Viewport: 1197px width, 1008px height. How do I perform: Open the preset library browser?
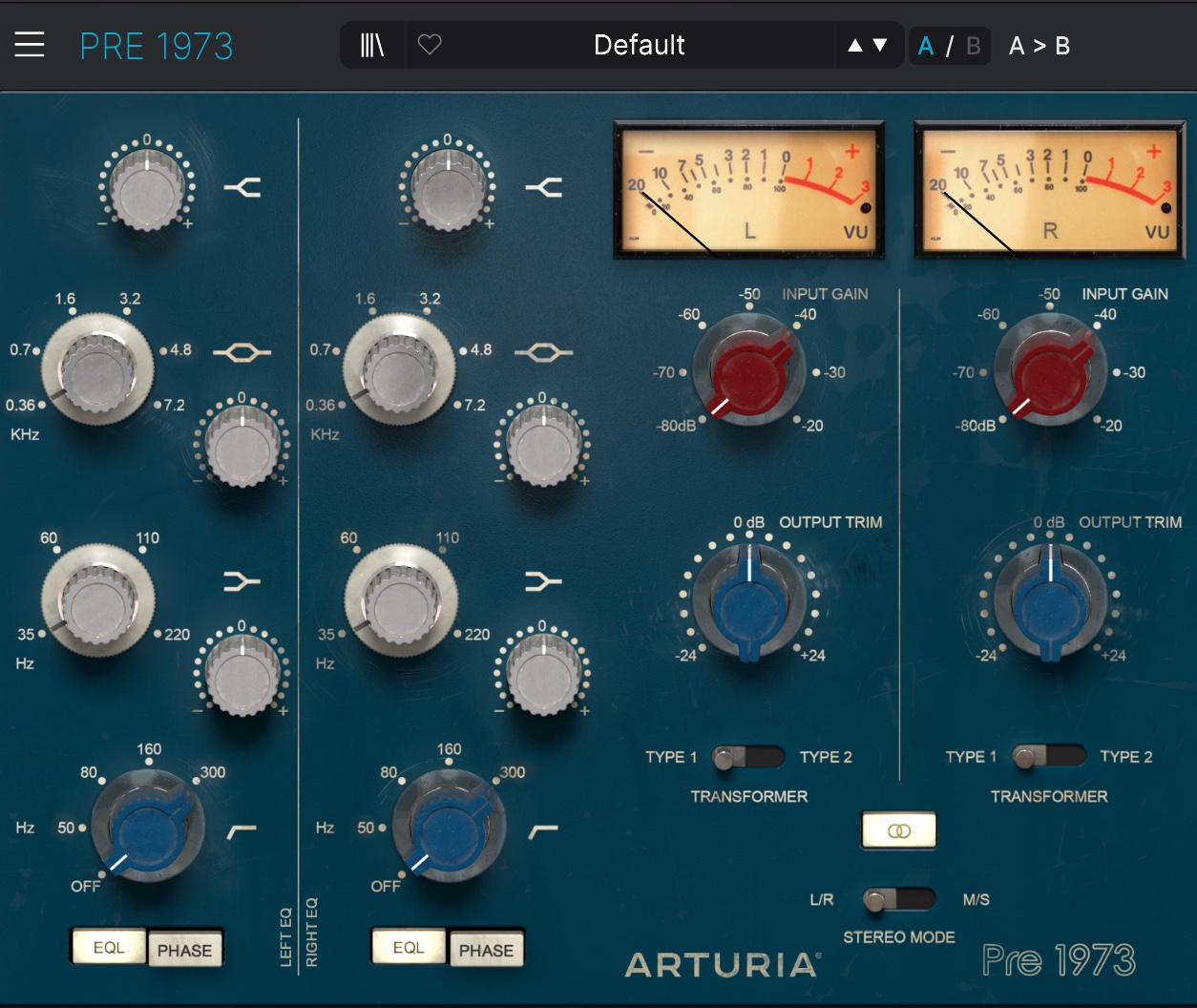click(372, 45)
